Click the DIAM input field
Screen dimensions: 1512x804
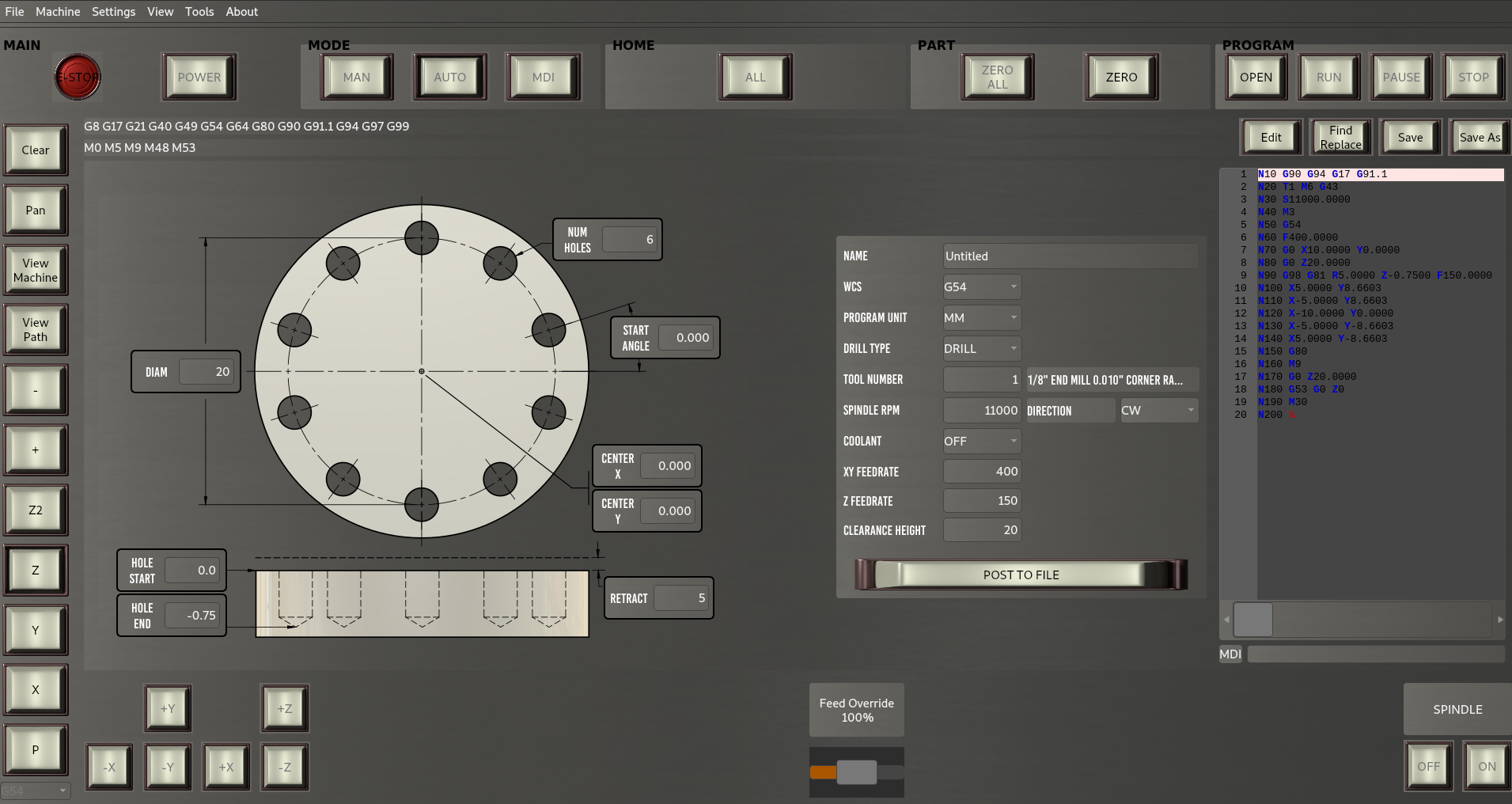click(x=207, y=371)
